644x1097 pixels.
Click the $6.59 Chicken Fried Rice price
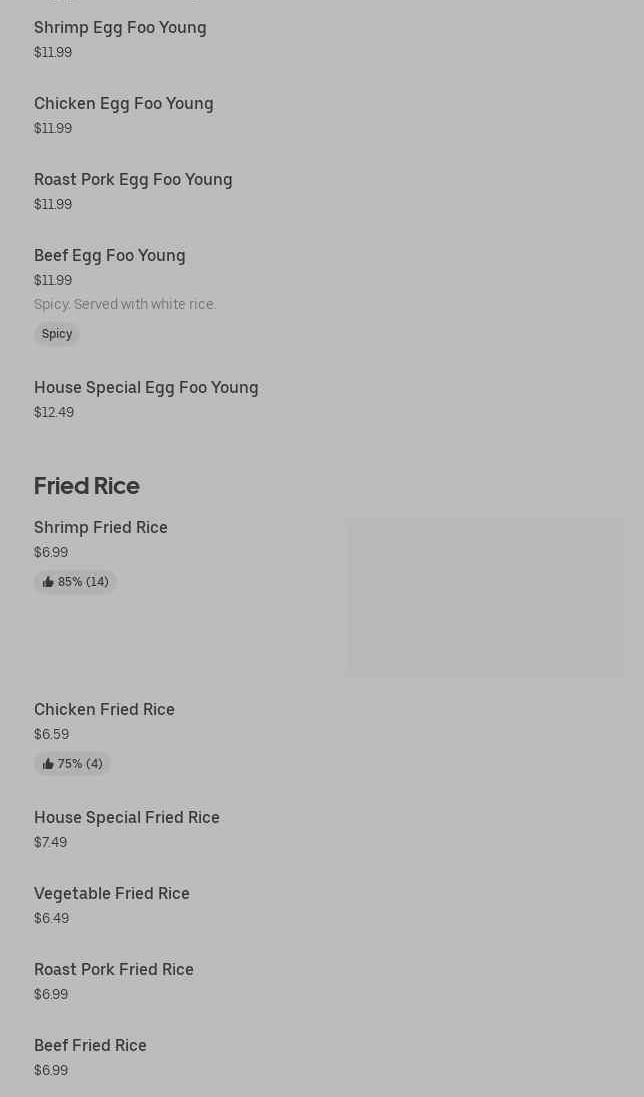pos(51,734)
